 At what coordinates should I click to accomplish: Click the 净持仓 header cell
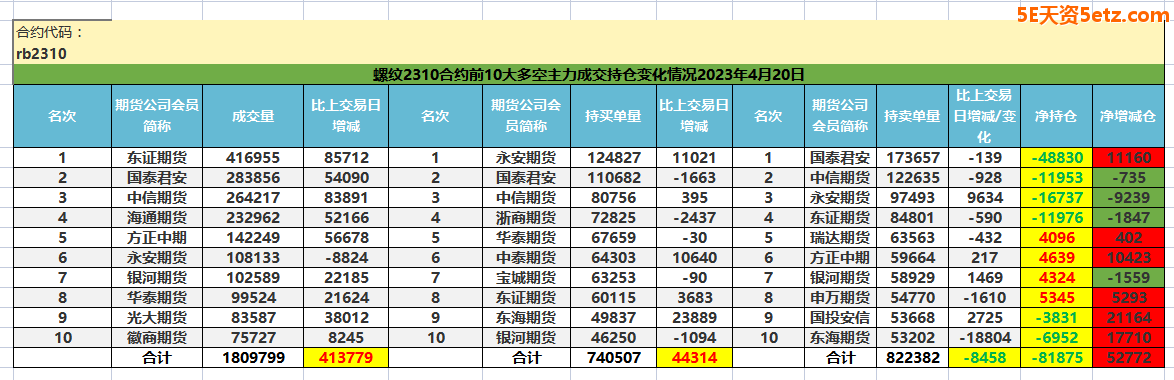point(1056,116)
